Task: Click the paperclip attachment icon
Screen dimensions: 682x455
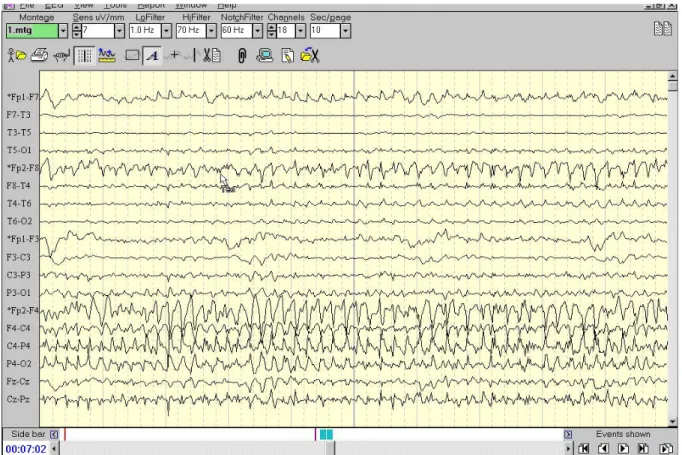Action: (x=242, y=56)
